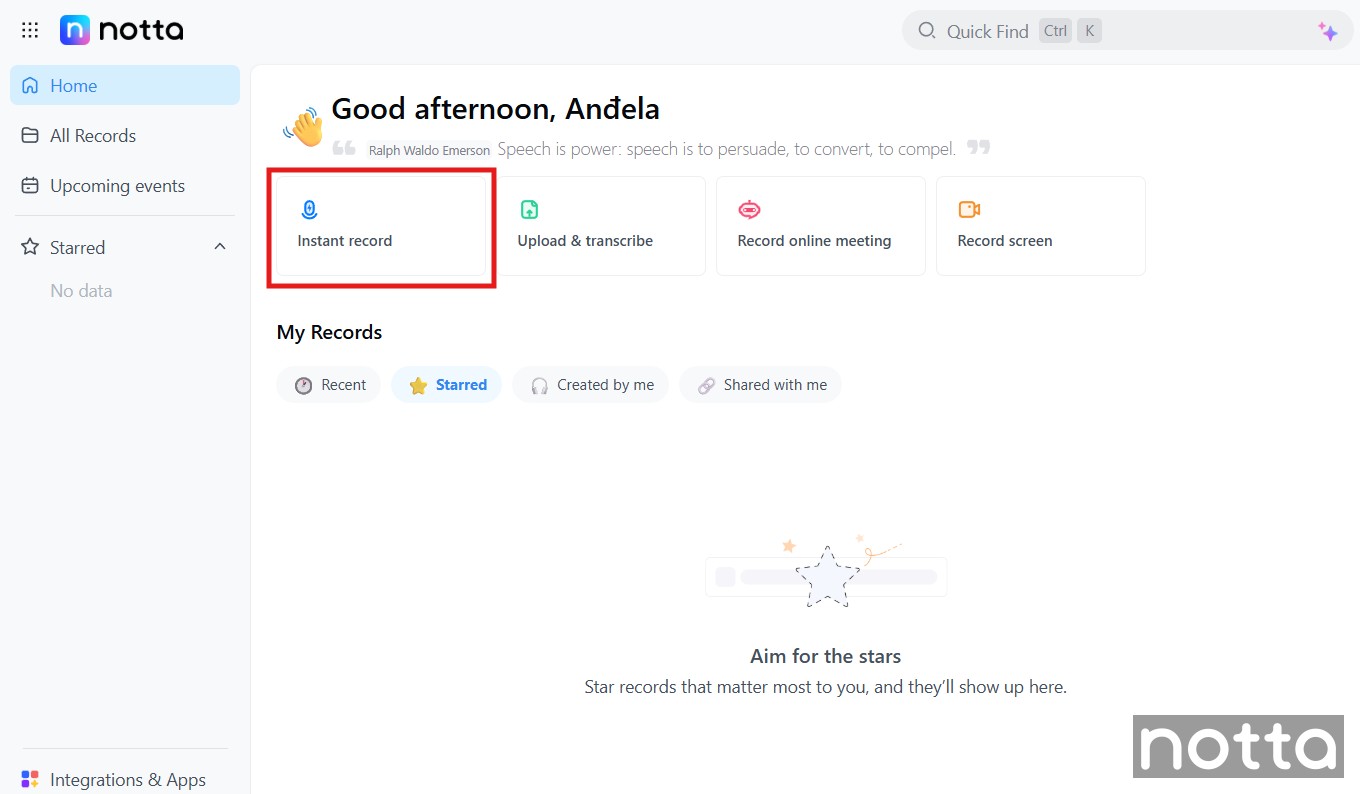Click the Notta logo

[122, 30]
